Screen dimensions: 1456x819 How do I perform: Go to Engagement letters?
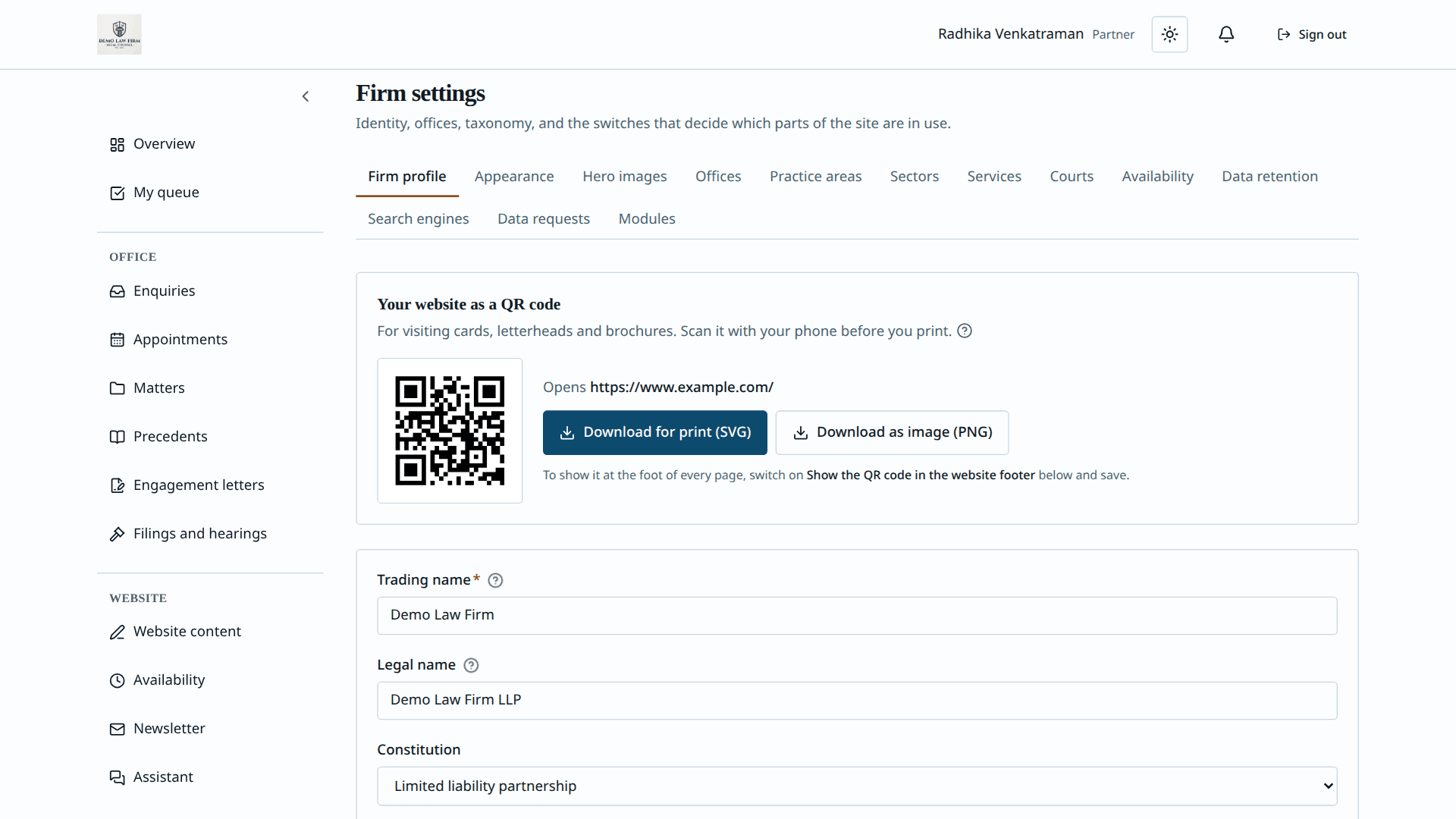click(x=210, y=485)
